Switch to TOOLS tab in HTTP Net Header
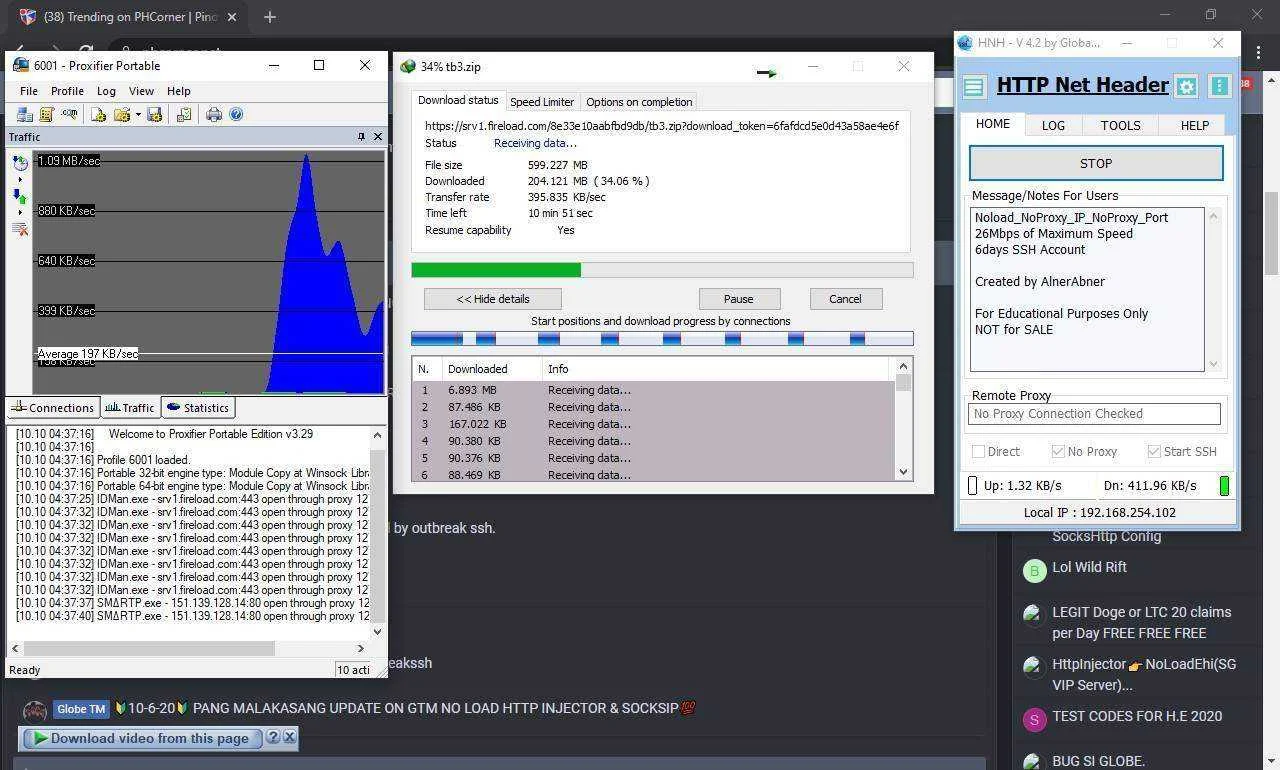This screenshot has height=770, width=1280. pos(1120,126)
